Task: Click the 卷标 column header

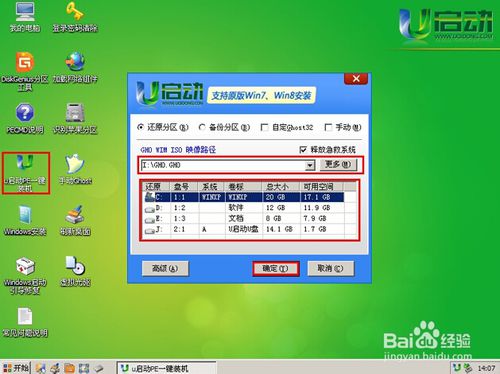Action: pos(244,187)
